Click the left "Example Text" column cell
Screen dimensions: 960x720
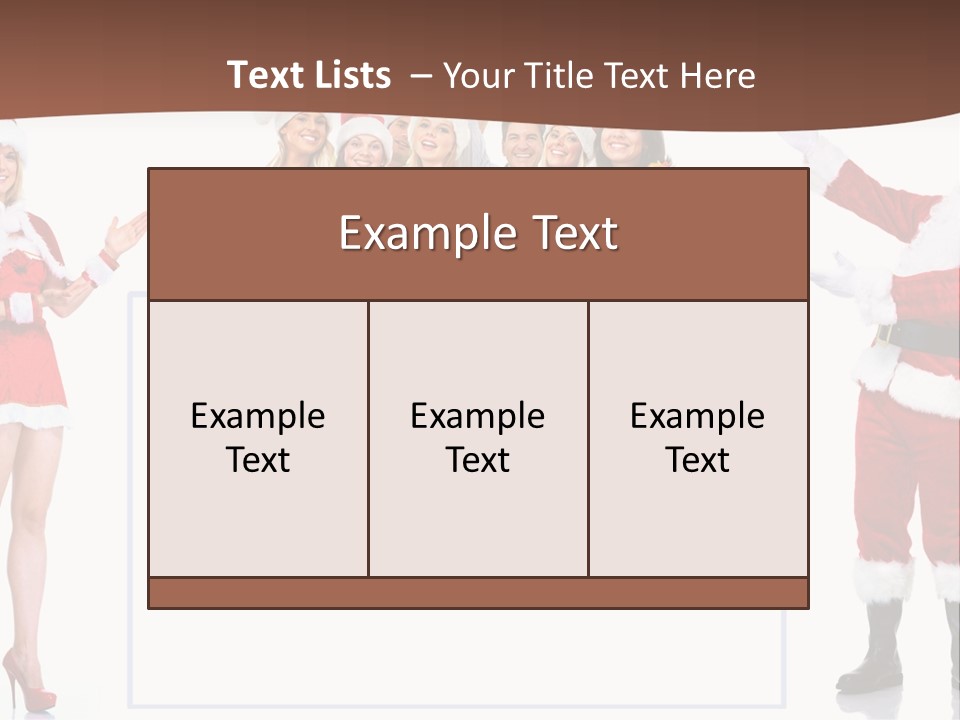[258, 438]
